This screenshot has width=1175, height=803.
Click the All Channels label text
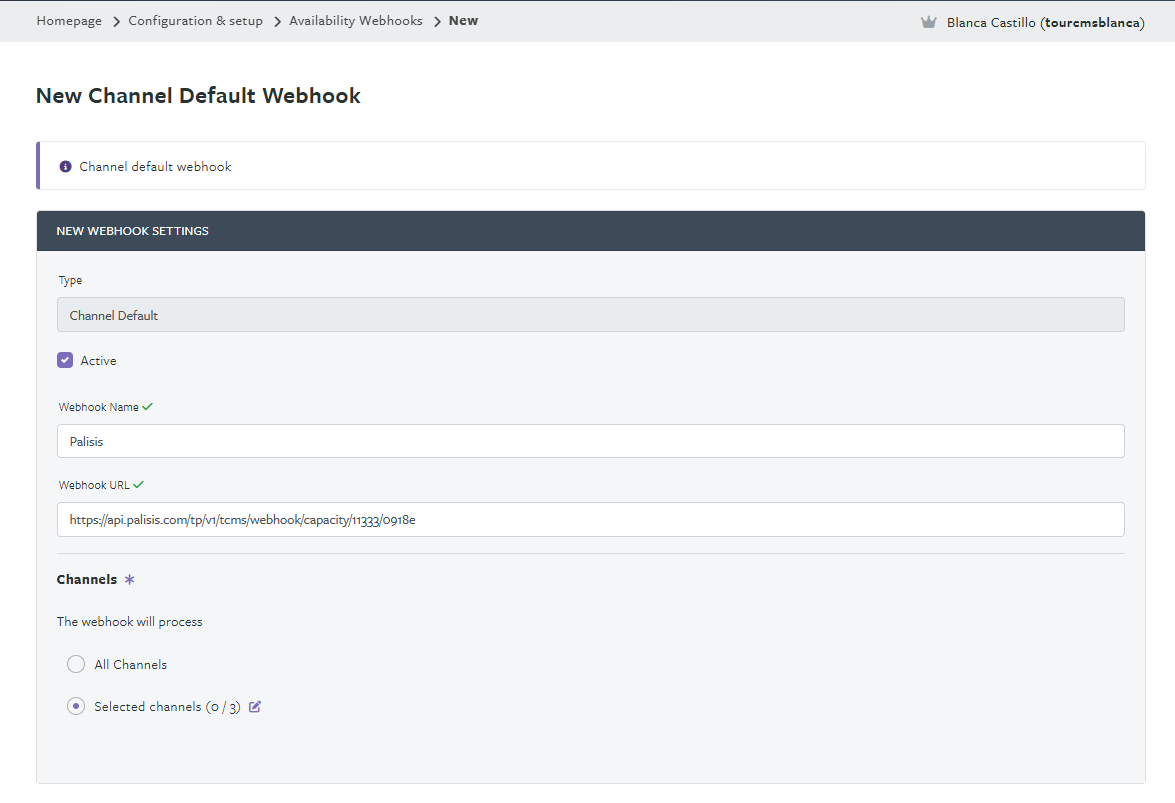click(130, 664)
